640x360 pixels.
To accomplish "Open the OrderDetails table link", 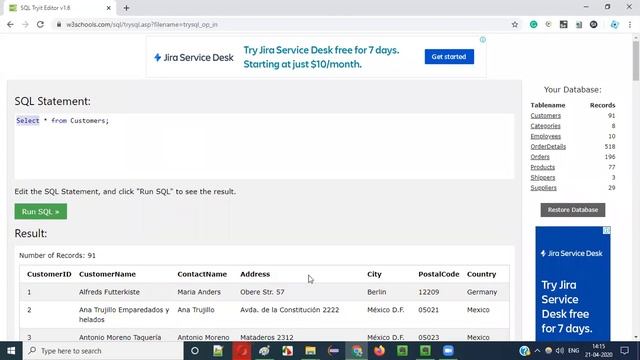I will 548,147.
